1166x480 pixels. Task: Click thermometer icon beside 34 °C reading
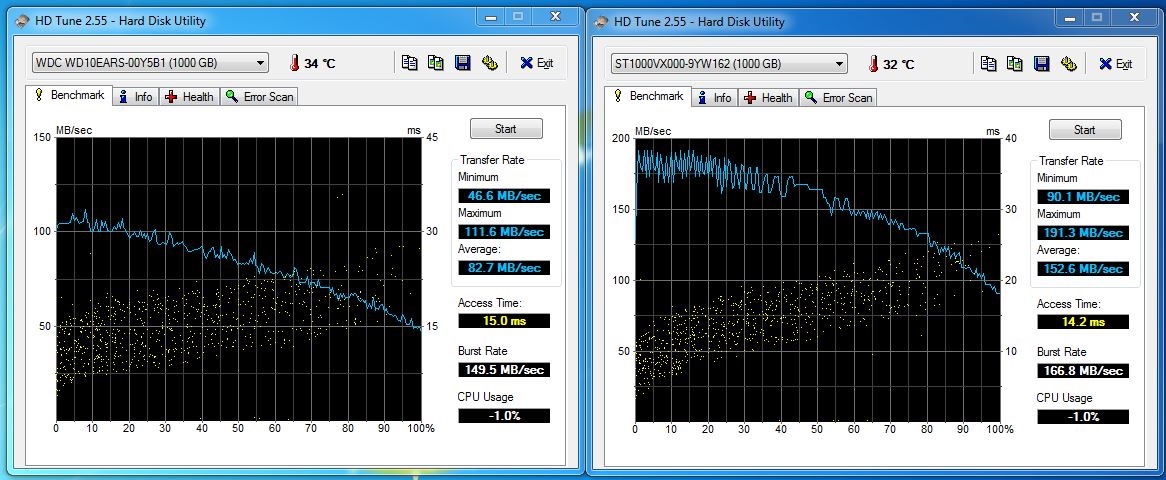tap(294, 63)
